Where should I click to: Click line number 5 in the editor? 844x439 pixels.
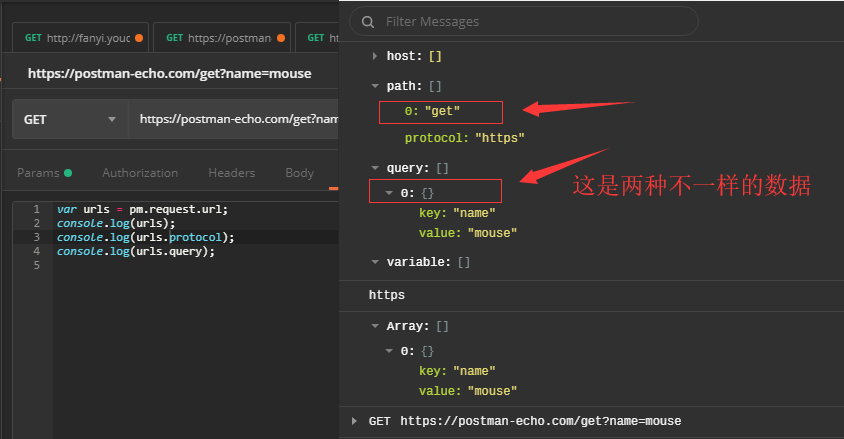pos(37,265)
